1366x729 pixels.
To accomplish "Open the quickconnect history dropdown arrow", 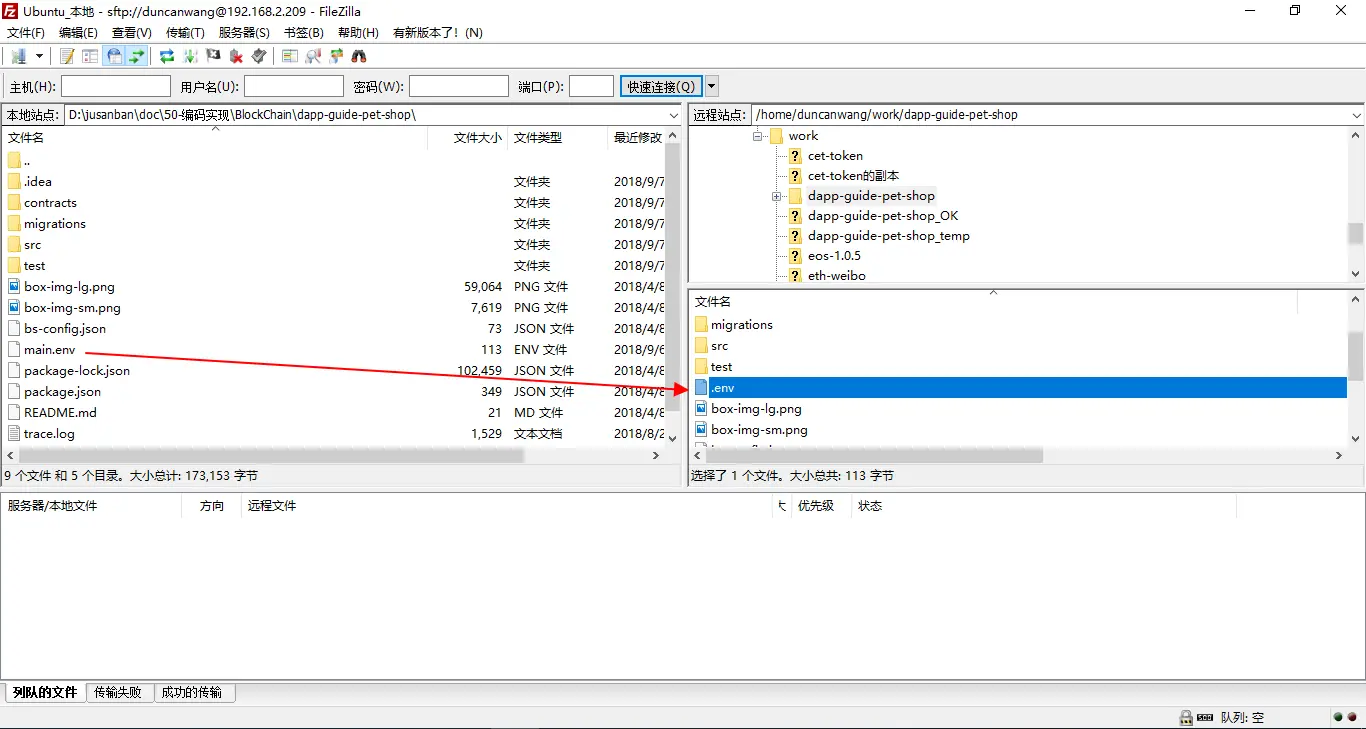I will pyautogui.click(x=712, y=87).
